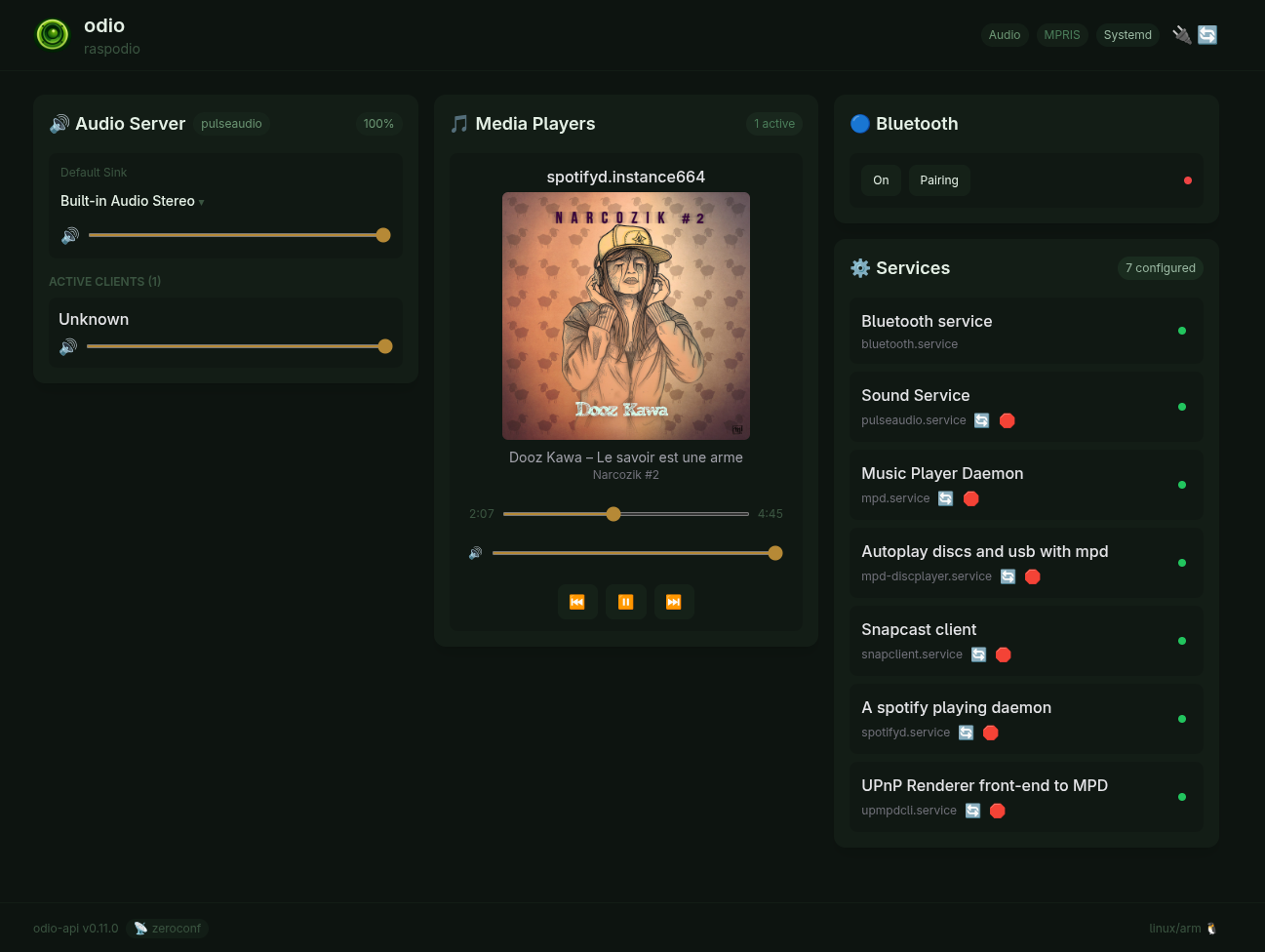Restart the snapclient.service

click(978, 654)
